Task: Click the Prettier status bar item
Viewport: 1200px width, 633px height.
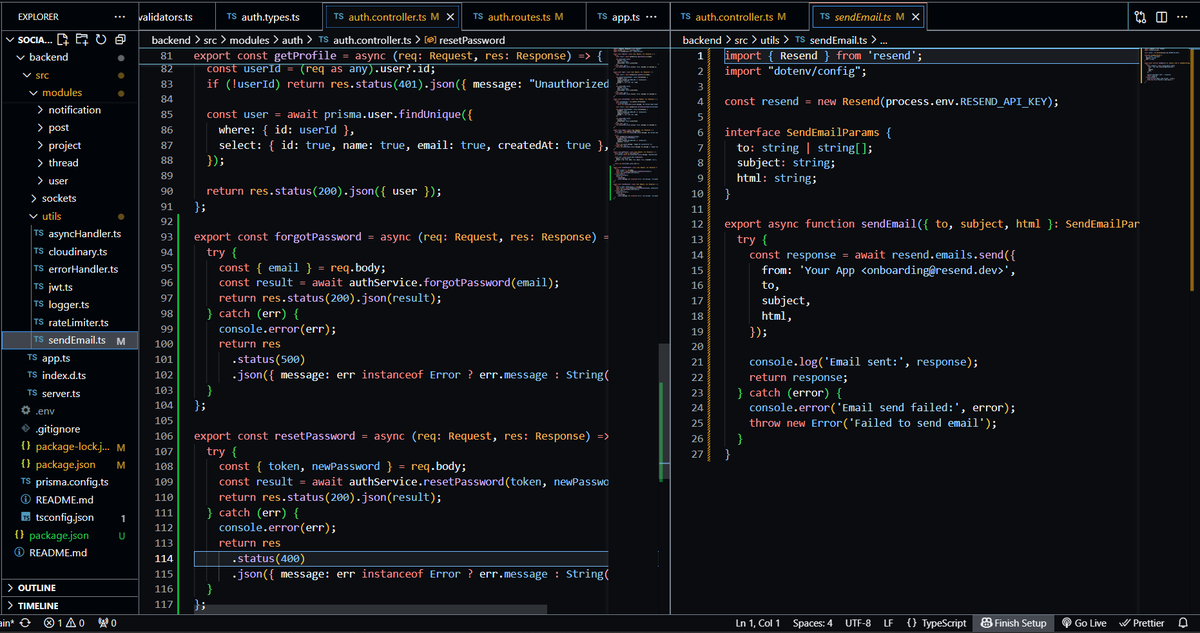Action: point(1141,623)
